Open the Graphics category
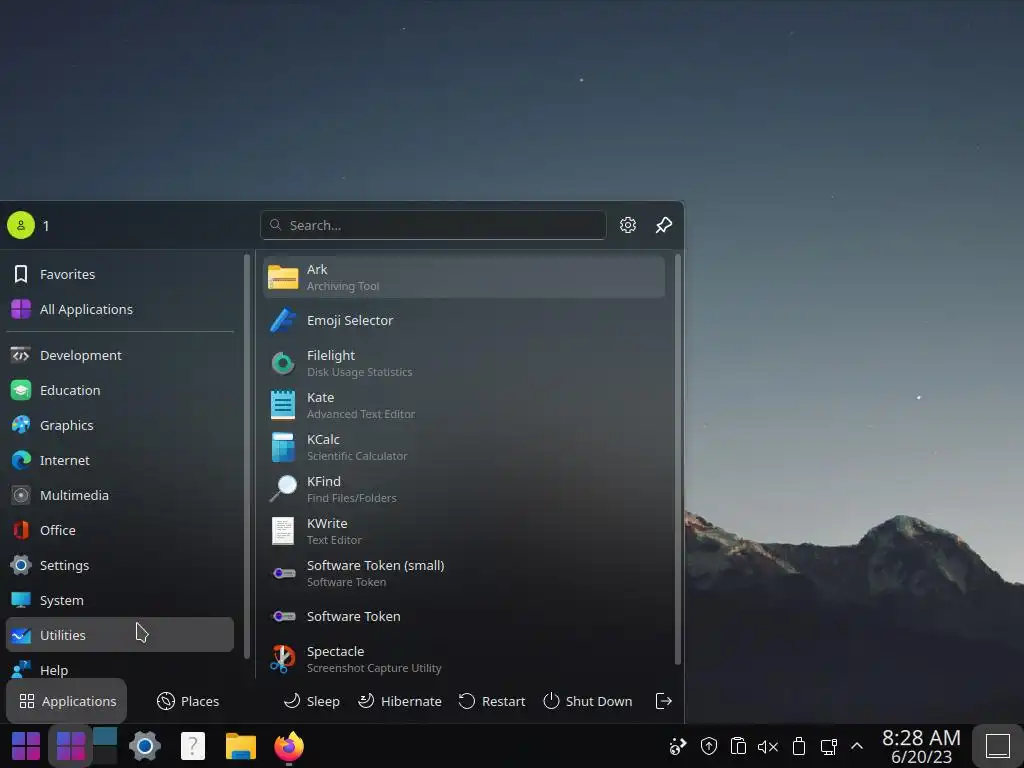This screenshot has height=768, width=1024. (x=120, y=425)
